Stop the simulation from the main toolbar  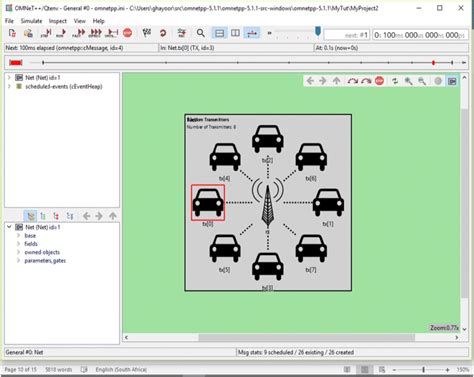click(127, 33)
